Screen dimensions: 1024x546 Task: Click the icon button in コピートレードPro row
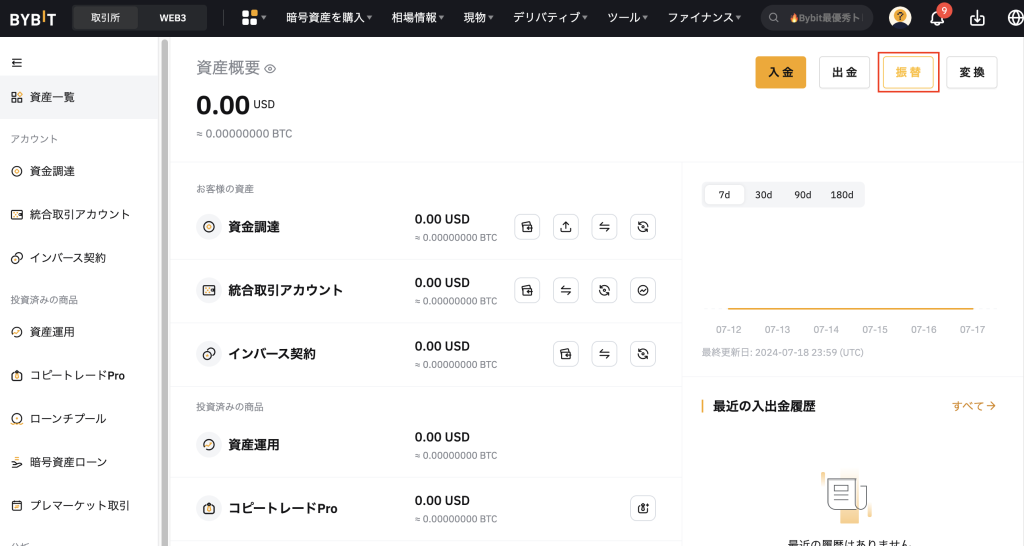pyautogui.click(x=643, y=508)
